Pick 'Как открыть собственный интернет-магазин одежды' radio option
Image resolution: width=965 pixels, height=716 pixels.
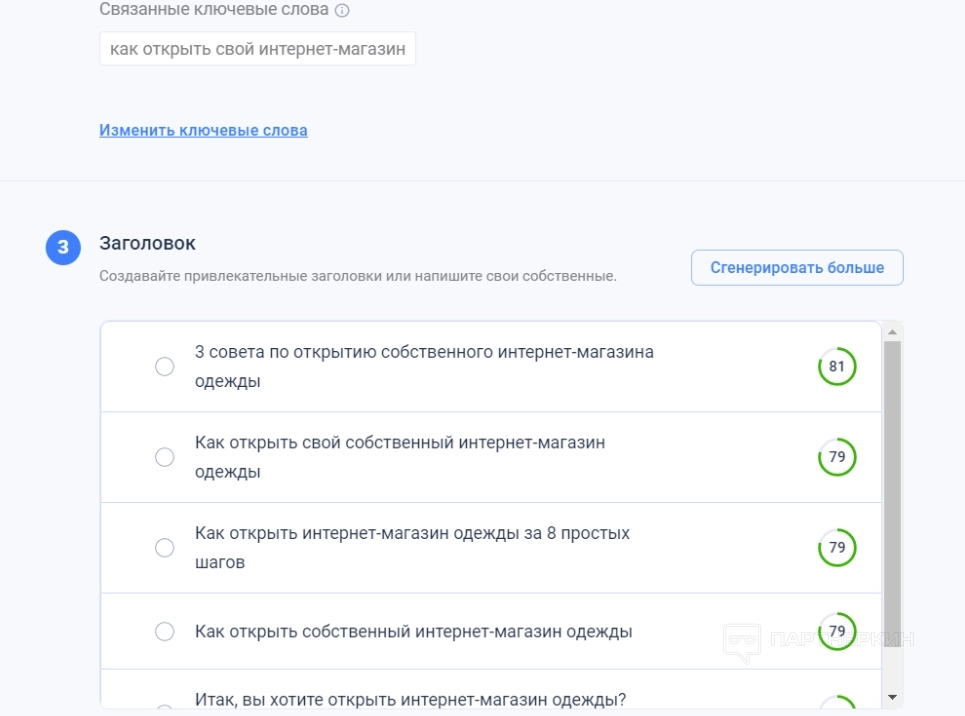[165, 631]
